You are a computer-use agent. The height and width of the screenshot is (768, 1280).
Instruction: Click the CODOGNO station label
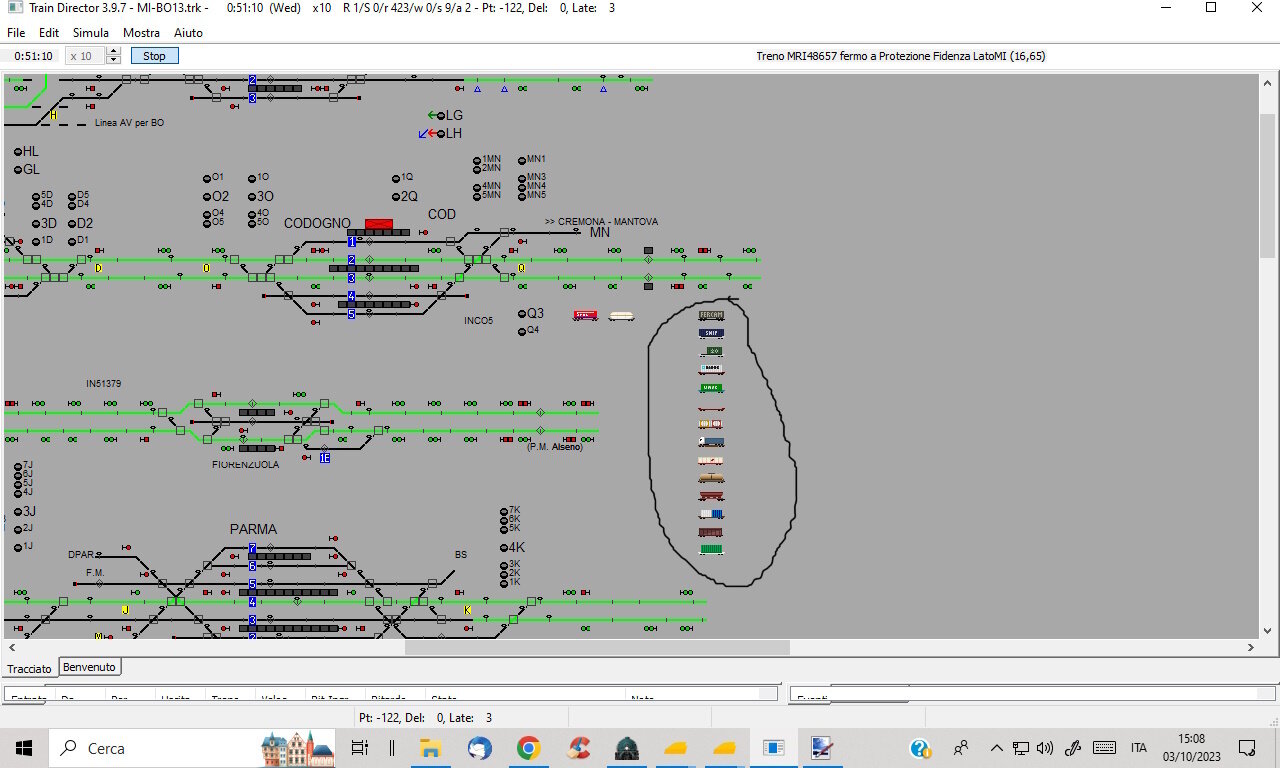point(317,224)
